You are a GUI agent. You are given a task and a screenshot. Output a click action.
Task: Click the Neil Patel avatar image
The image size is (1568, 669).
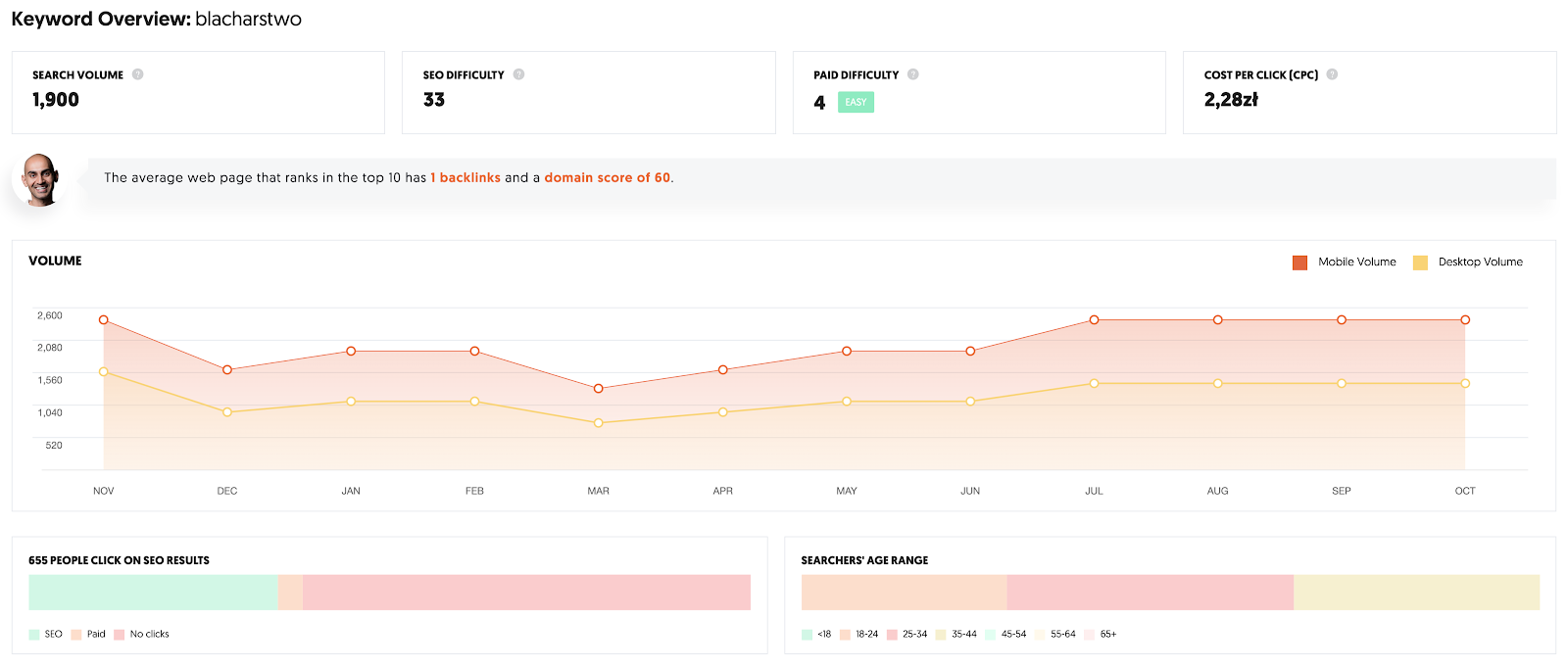coord(40,179)
